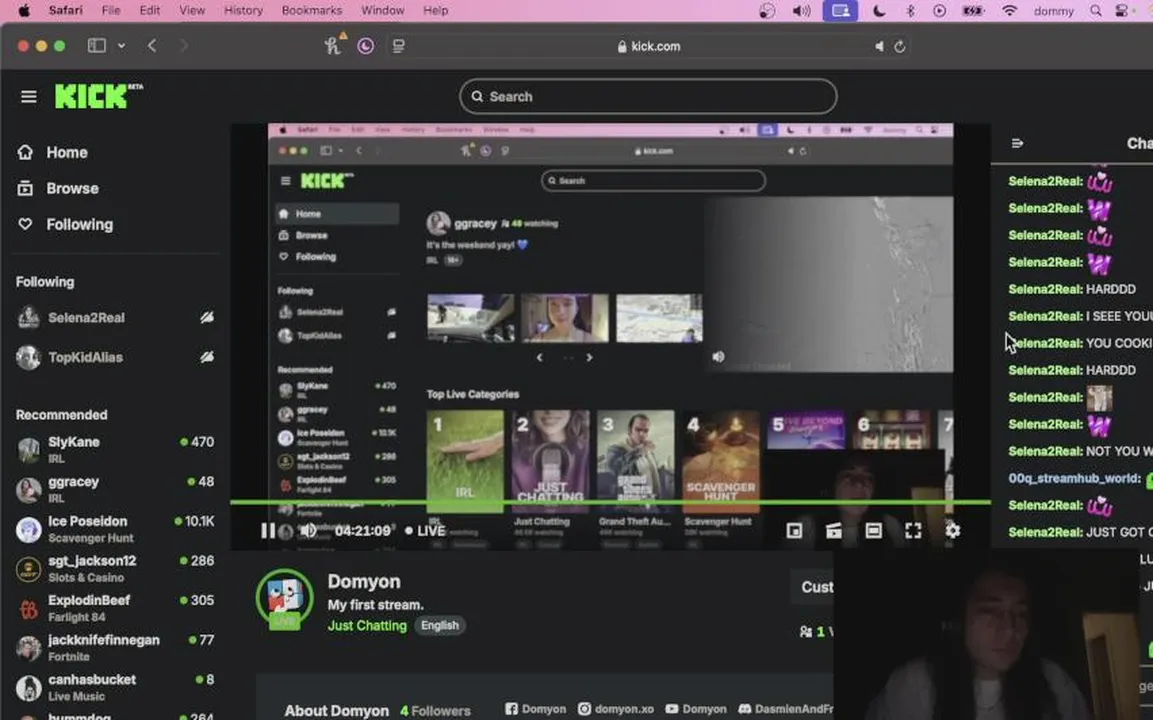
Task: Open the Bookmarks menu
Action: pyautogui.click(x=312, y=10)
